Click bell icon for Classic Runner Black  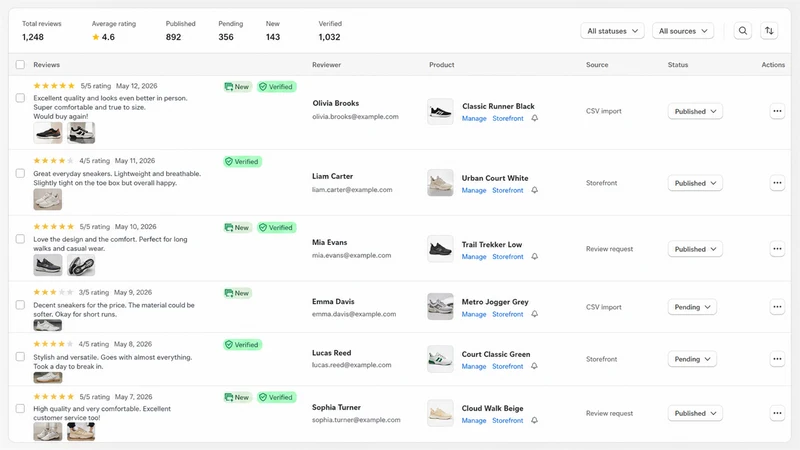click(x=534, y=118)
